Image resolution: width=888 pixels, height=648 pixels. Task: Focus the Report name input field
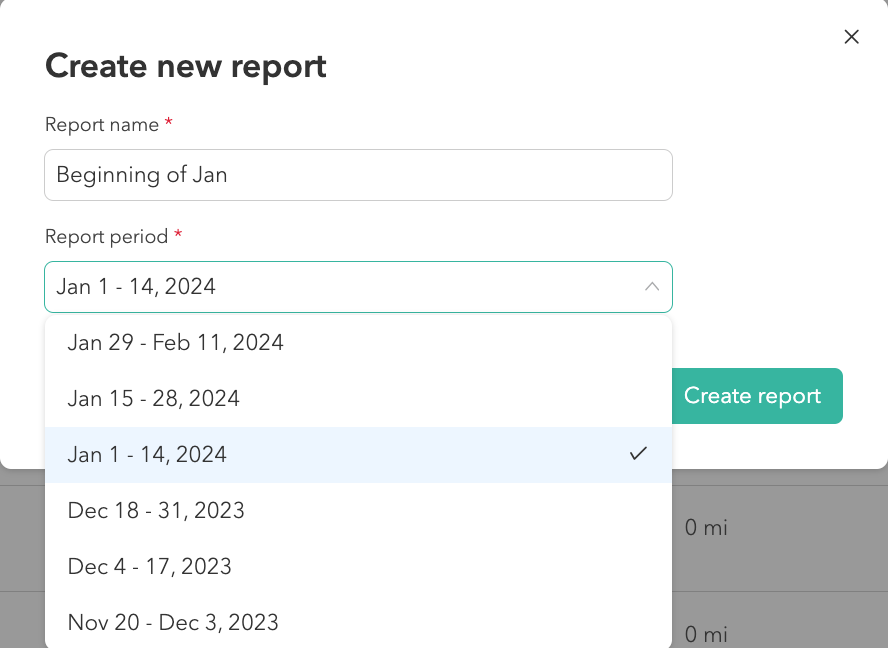358,175
